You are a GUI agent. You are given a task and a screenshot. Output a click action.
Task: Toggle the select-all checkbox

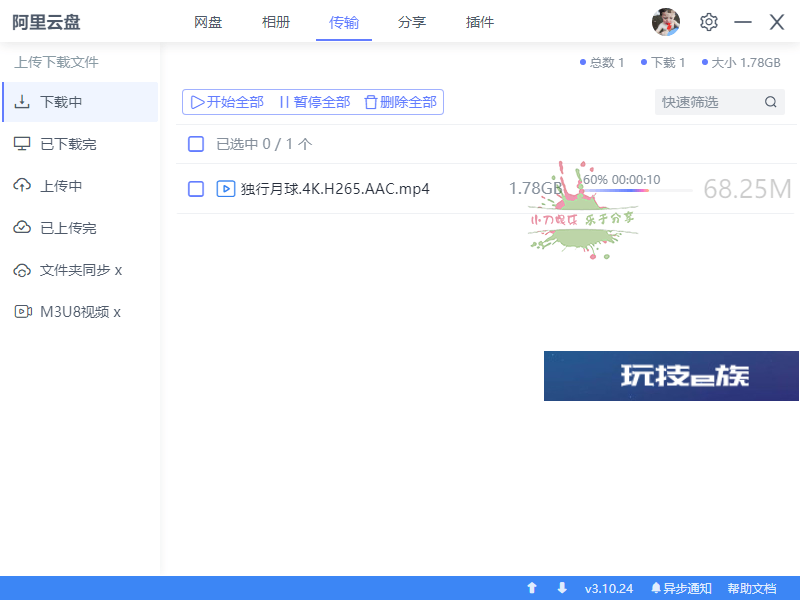point(196,144)
